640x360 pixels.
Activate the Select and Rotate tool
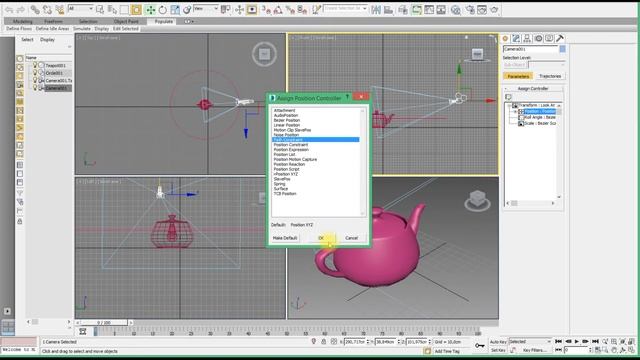[x=162, y=9]
